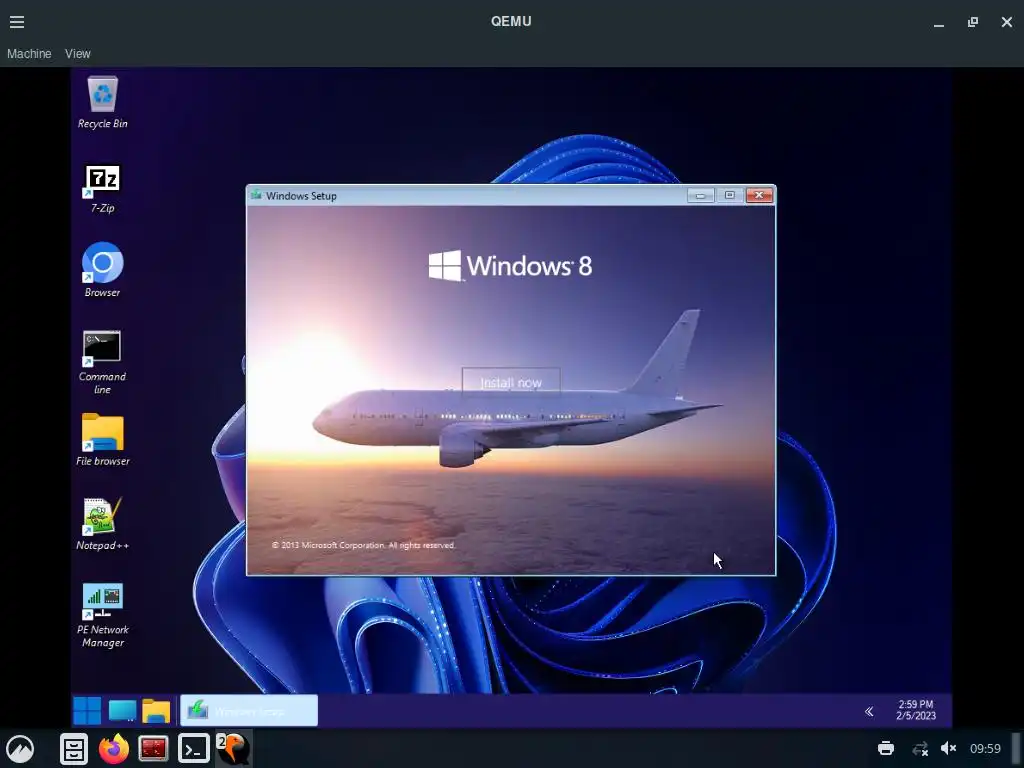The height and width of the screenshot is (768, 1024).
Task: Open the Recycle Bin desktop icon
Action: [103, 103]
